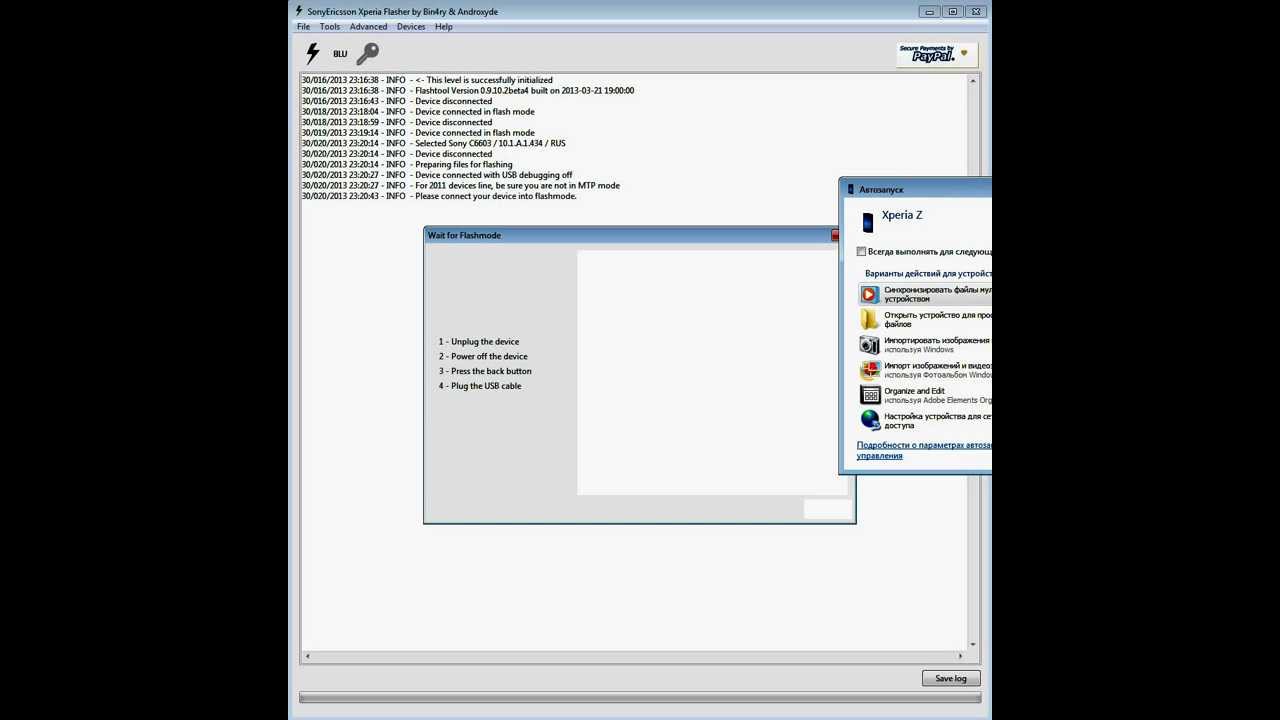Open the File menu

(303, 27)
